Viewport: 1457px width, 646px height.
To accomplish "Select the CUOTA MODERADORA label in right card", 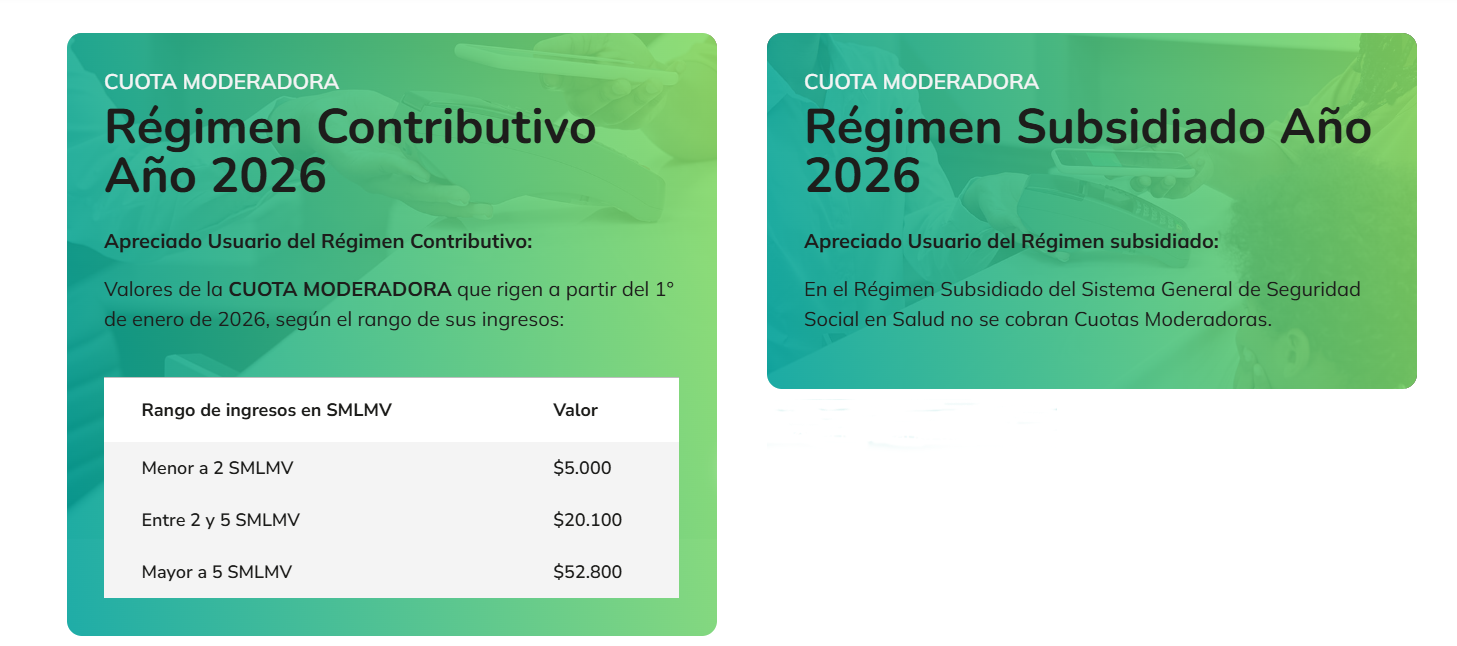I will pyautogui.click(x=921, y=82).
